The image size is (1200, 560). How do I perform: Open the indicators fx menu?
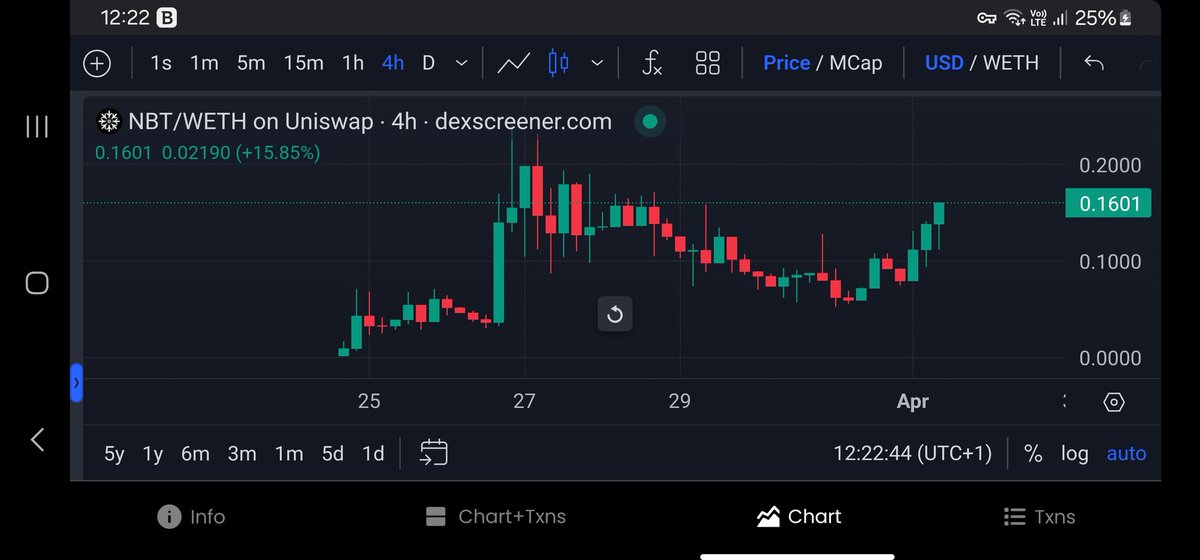click(651, 63)
